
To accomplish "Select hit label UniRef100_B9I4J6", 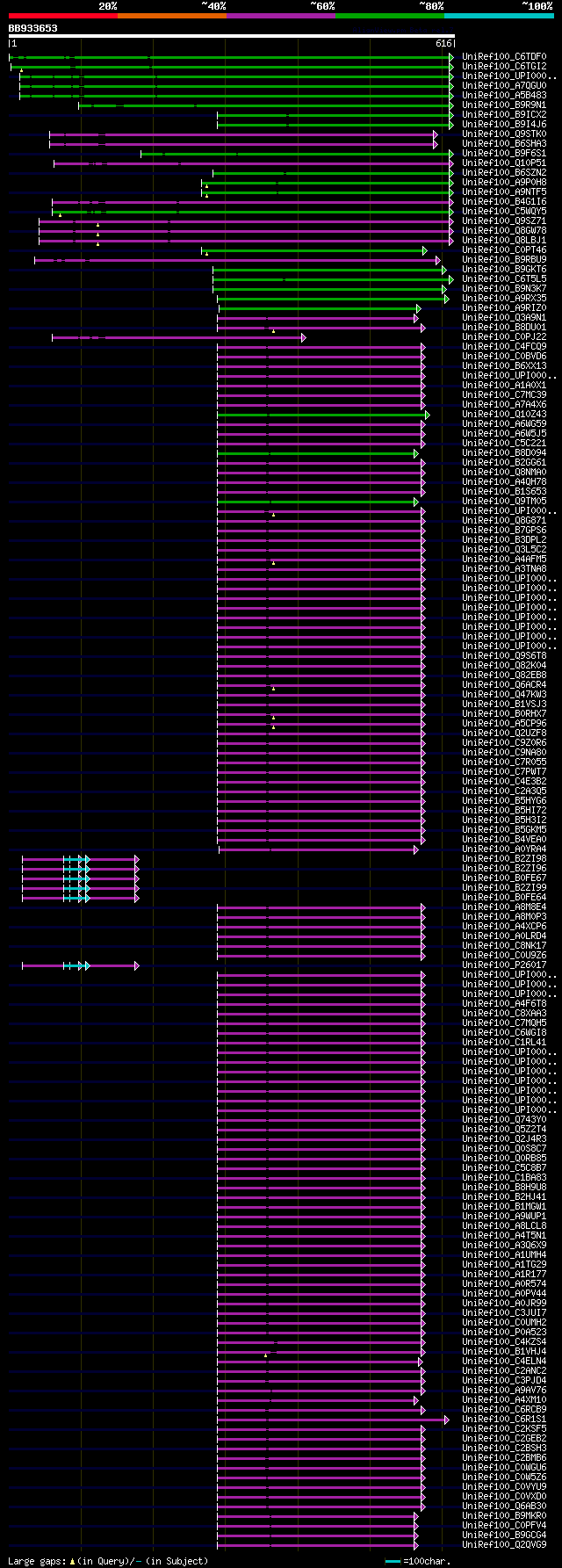I will pos(505,125).
